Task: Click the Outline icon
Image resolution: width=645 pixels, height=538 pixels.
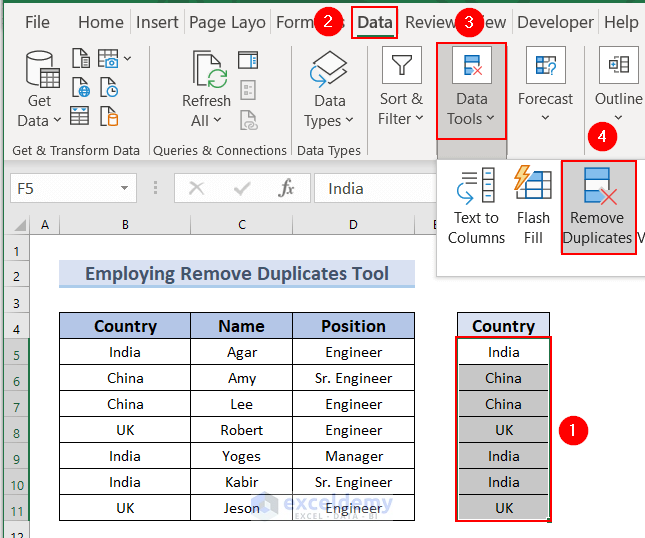Action: click(619, 65)
